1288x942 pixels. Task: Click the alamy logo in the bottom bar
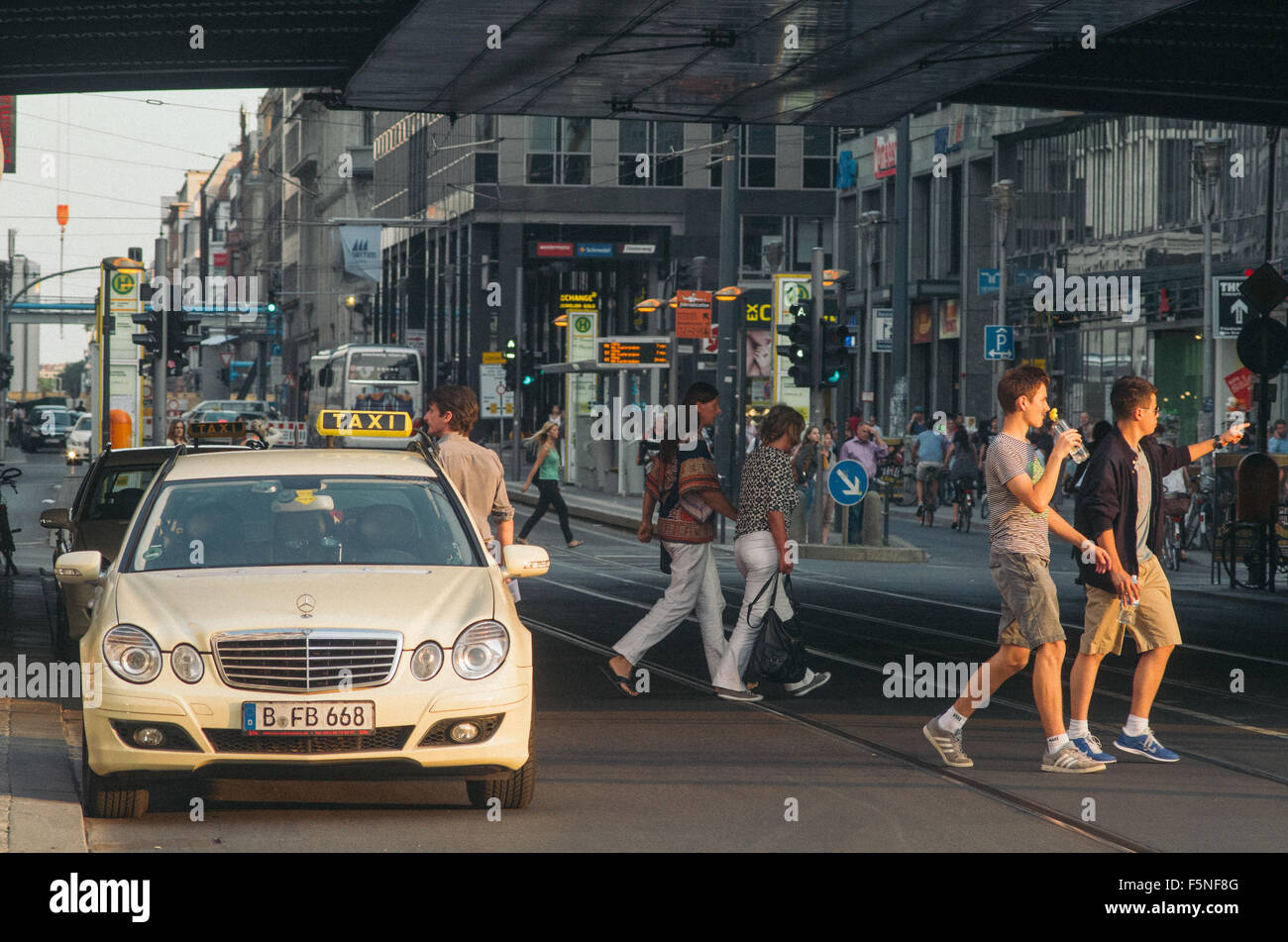coord(99,897)
